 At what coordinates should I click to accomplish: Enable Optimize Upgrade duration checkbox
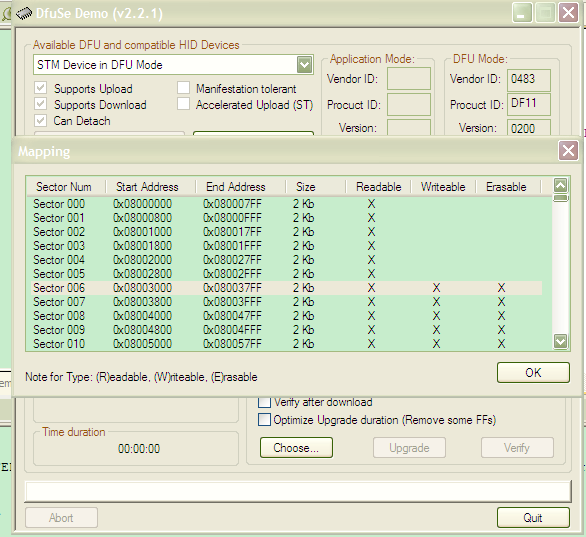[264, 420]
